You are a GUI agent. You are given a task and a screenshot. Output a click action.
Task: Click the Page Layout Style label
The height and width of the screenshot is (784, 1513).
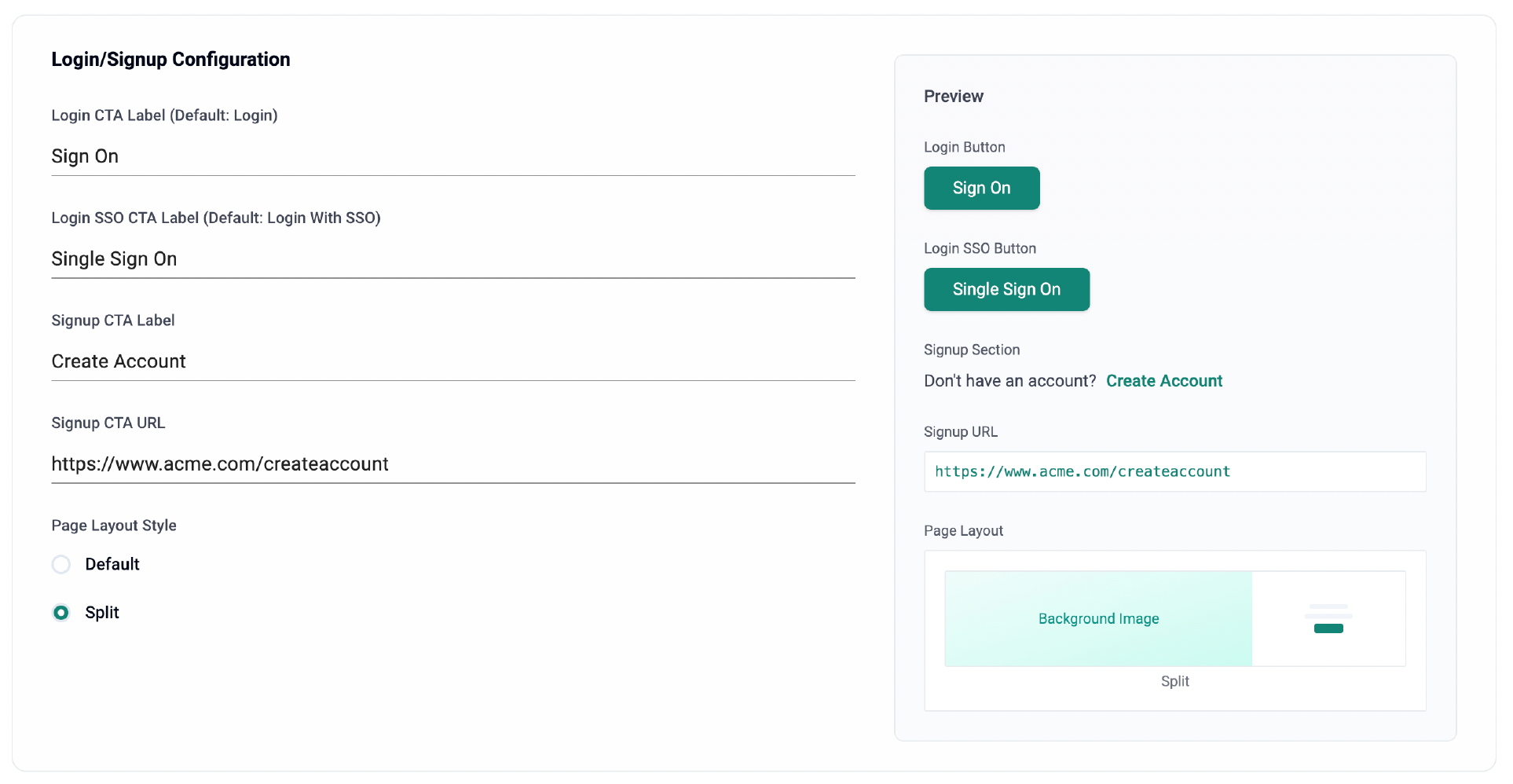coord(114,526)
